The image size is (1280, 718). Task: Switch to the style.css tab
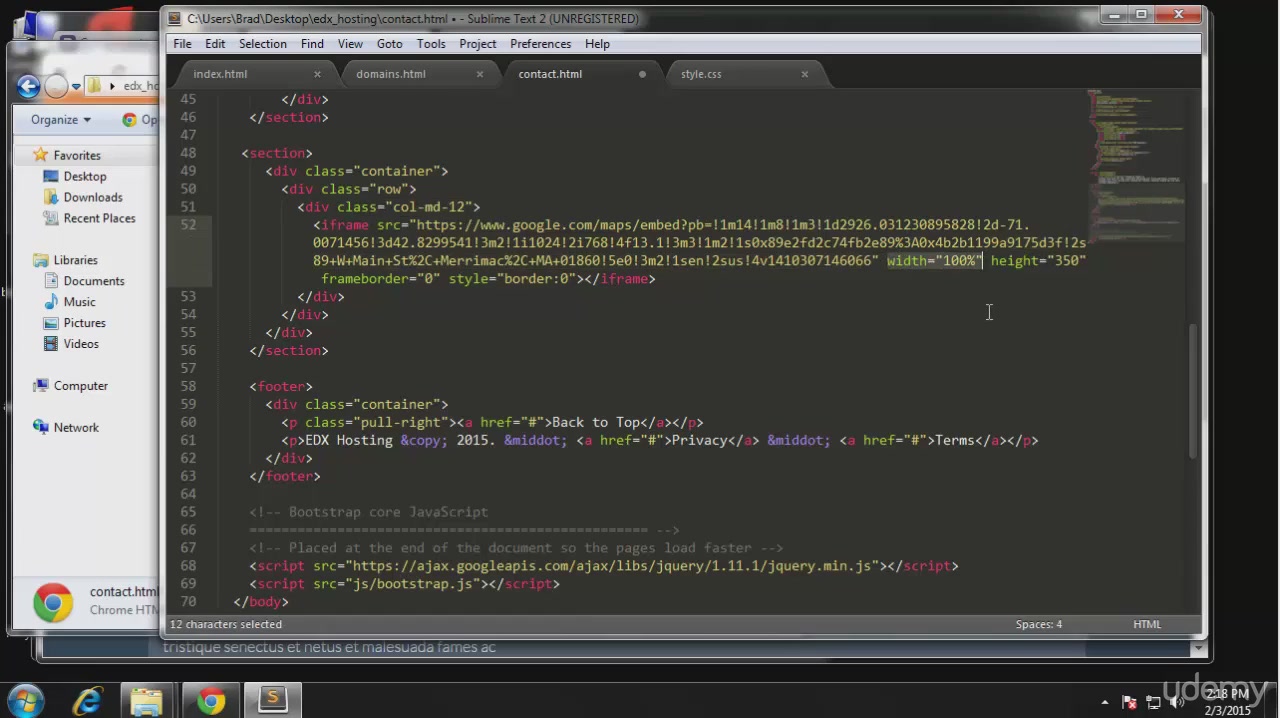(701, 74)
